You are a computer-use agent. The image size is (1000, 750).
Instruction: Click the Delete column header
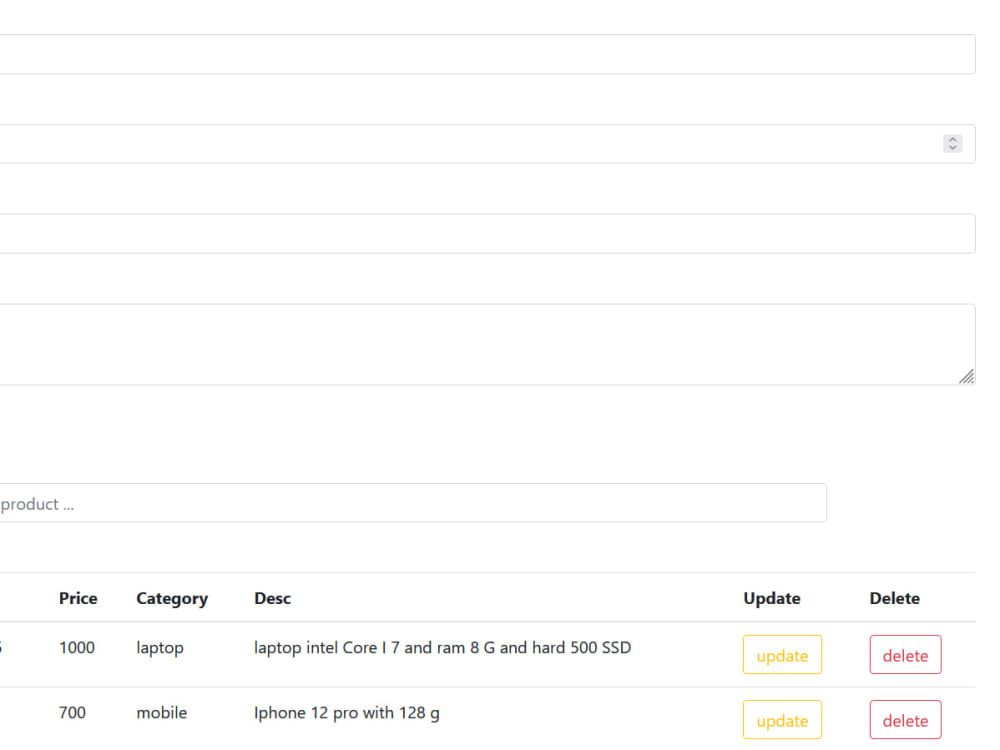(894, 598)
